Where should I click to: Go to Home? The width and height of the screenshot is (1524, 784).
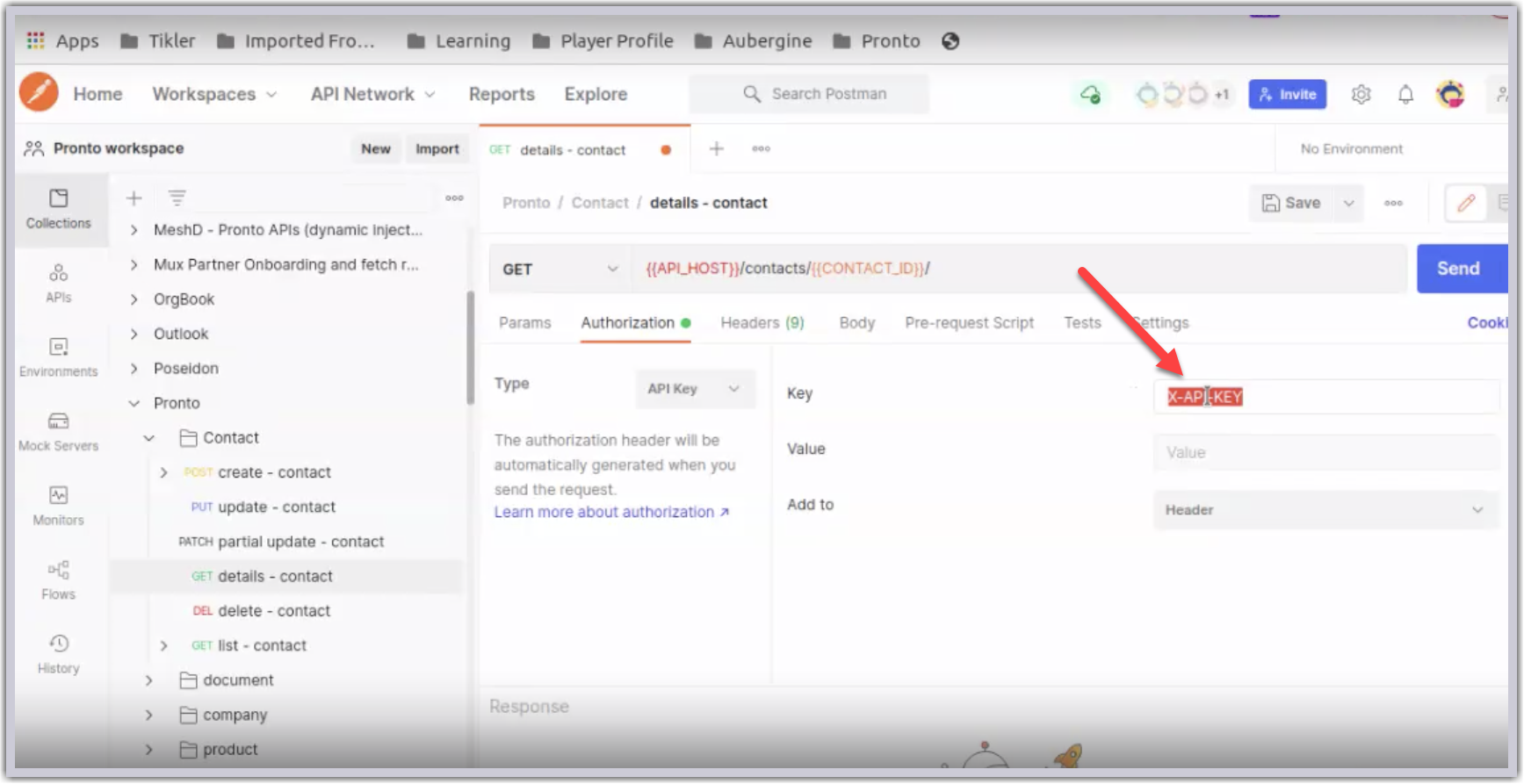click(x=98, y=94)
